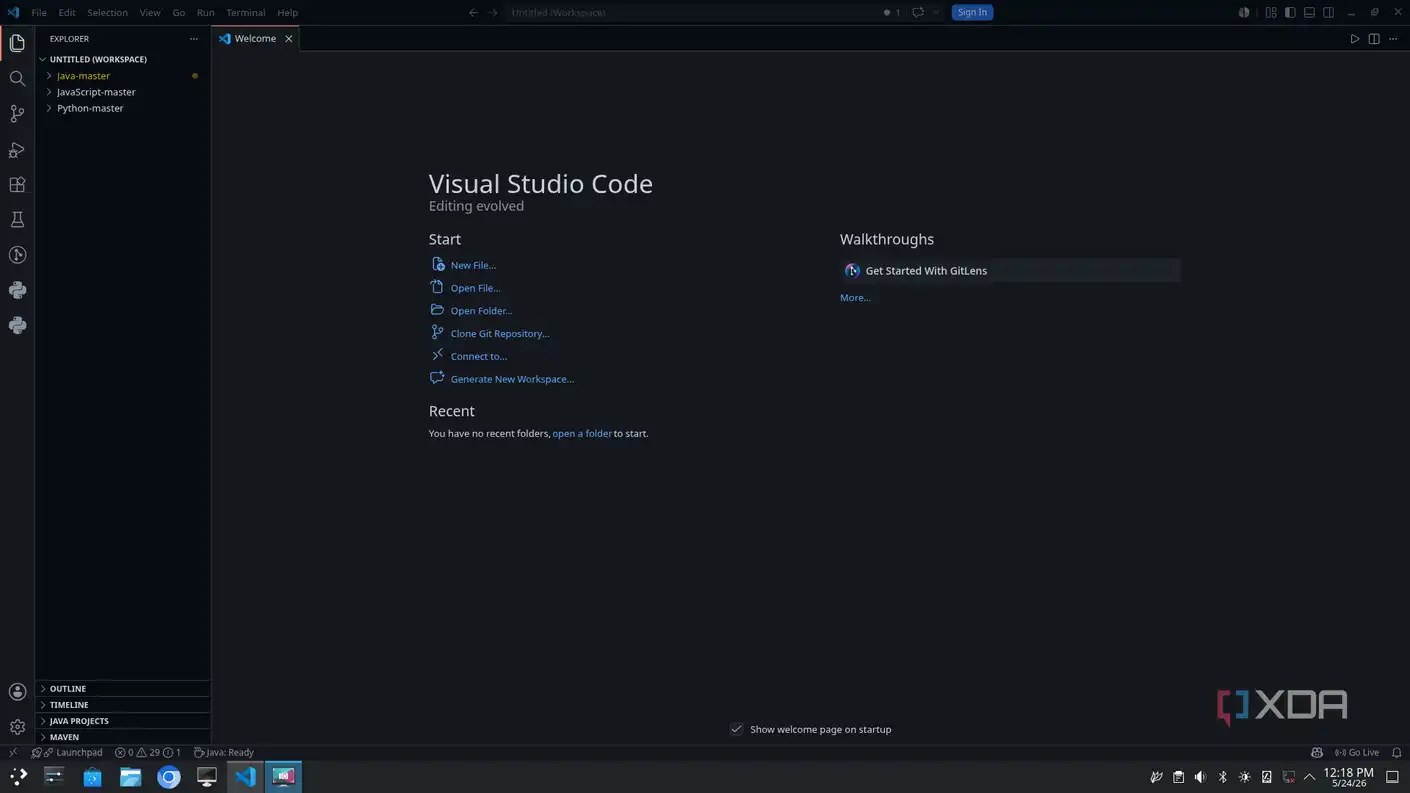
Task: Open Get Started With GitLens walkthrough
Action: (x=1010, y=271)
